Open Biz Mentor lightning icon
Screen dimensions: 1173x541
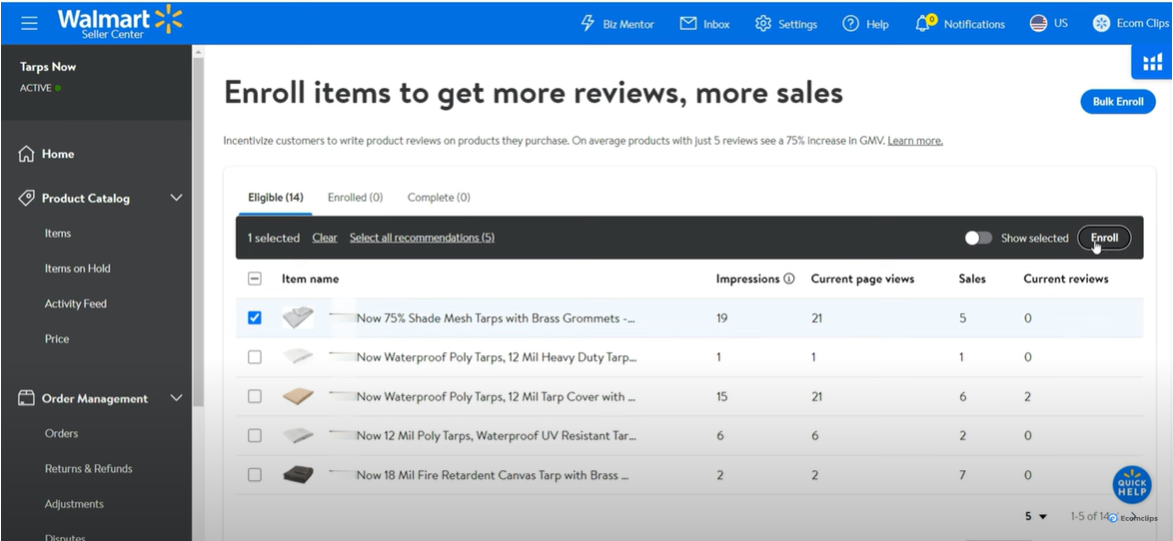588,23
